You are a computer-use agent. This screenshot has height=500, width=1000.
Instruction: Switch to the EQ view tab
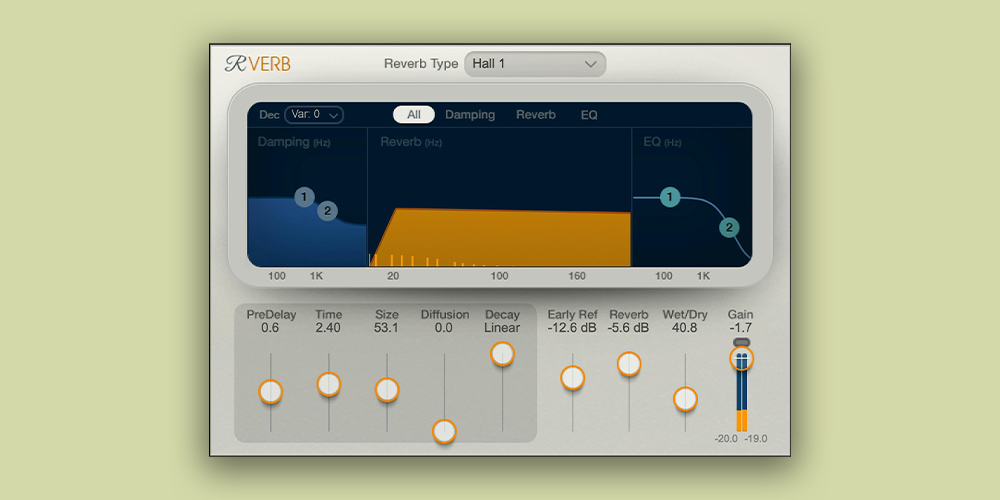589,115
